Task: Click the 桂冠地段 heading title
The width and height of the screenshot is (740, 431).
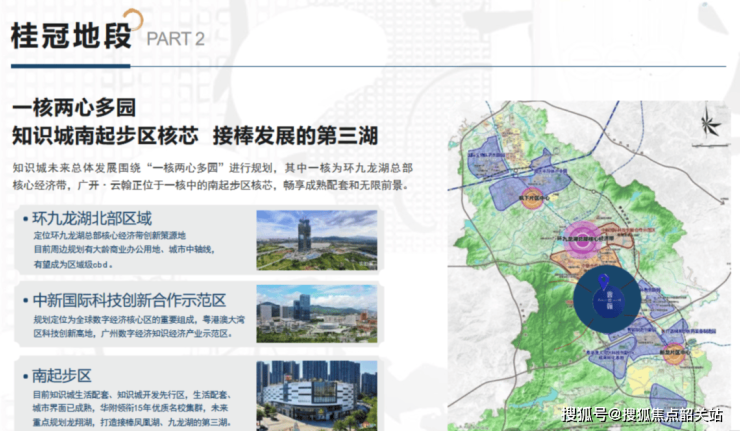Action: pyautogui.click(x=71, y=36)
